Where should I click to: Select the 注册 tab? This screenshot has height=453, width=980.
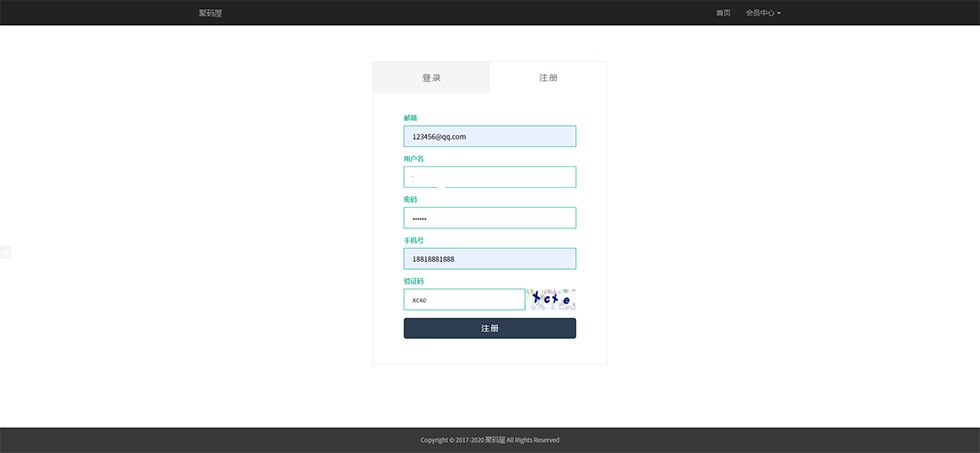tap(548, 77)
